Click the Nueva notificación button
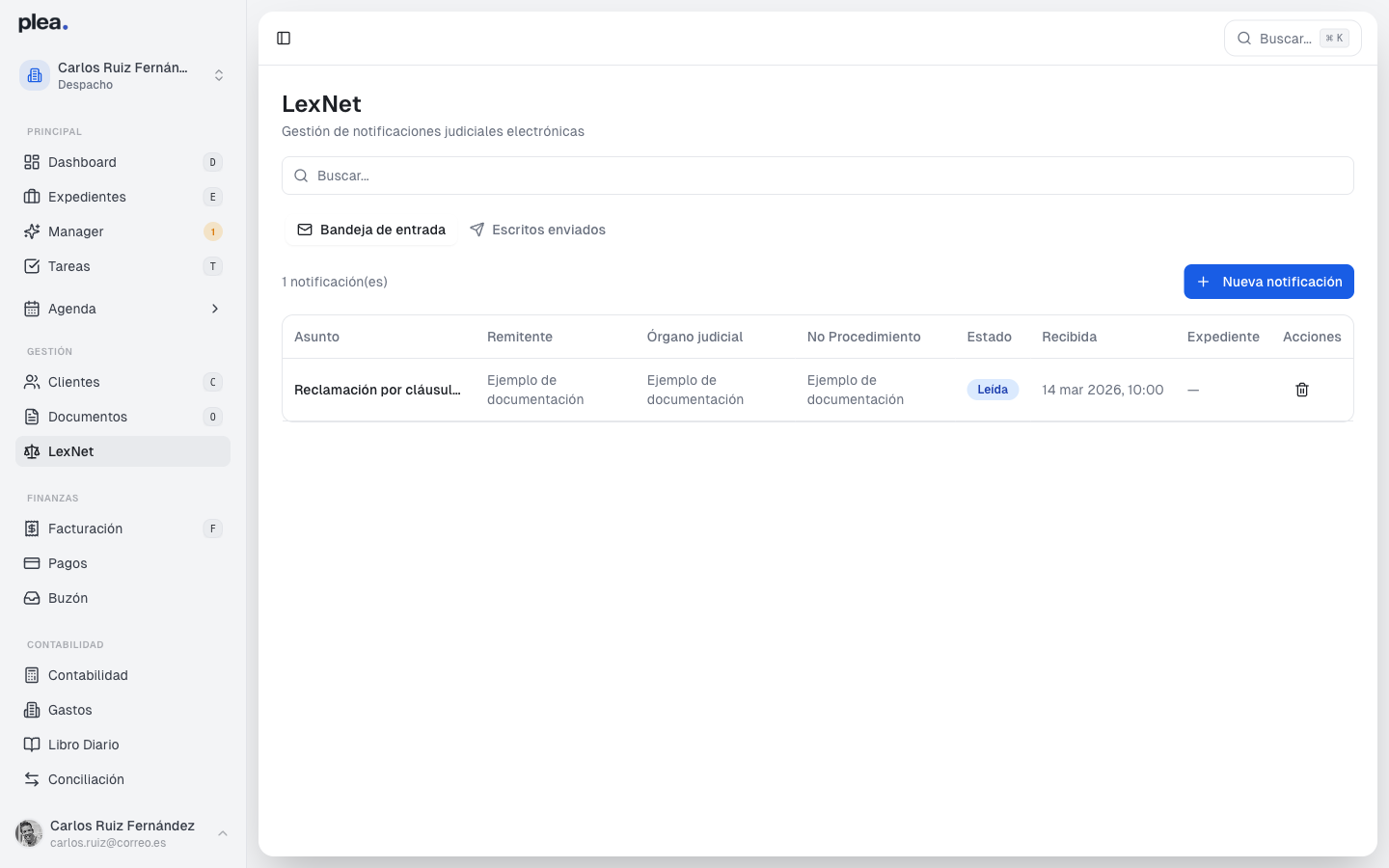The image size is (1389, 868). point(1268,282)
